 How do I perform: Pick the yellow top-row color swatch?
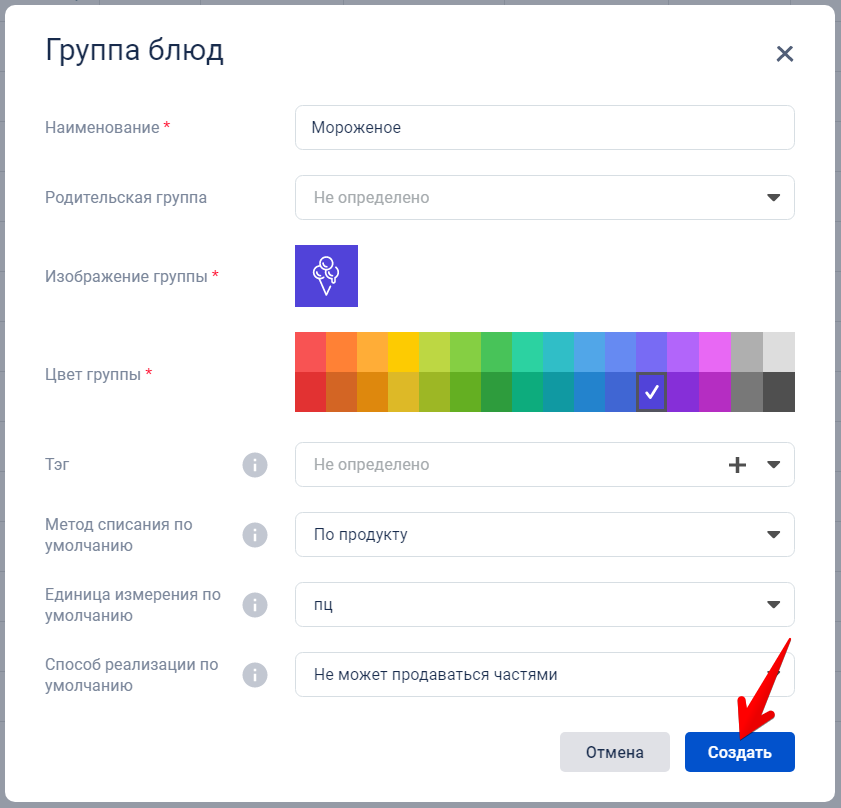[403, 352]
